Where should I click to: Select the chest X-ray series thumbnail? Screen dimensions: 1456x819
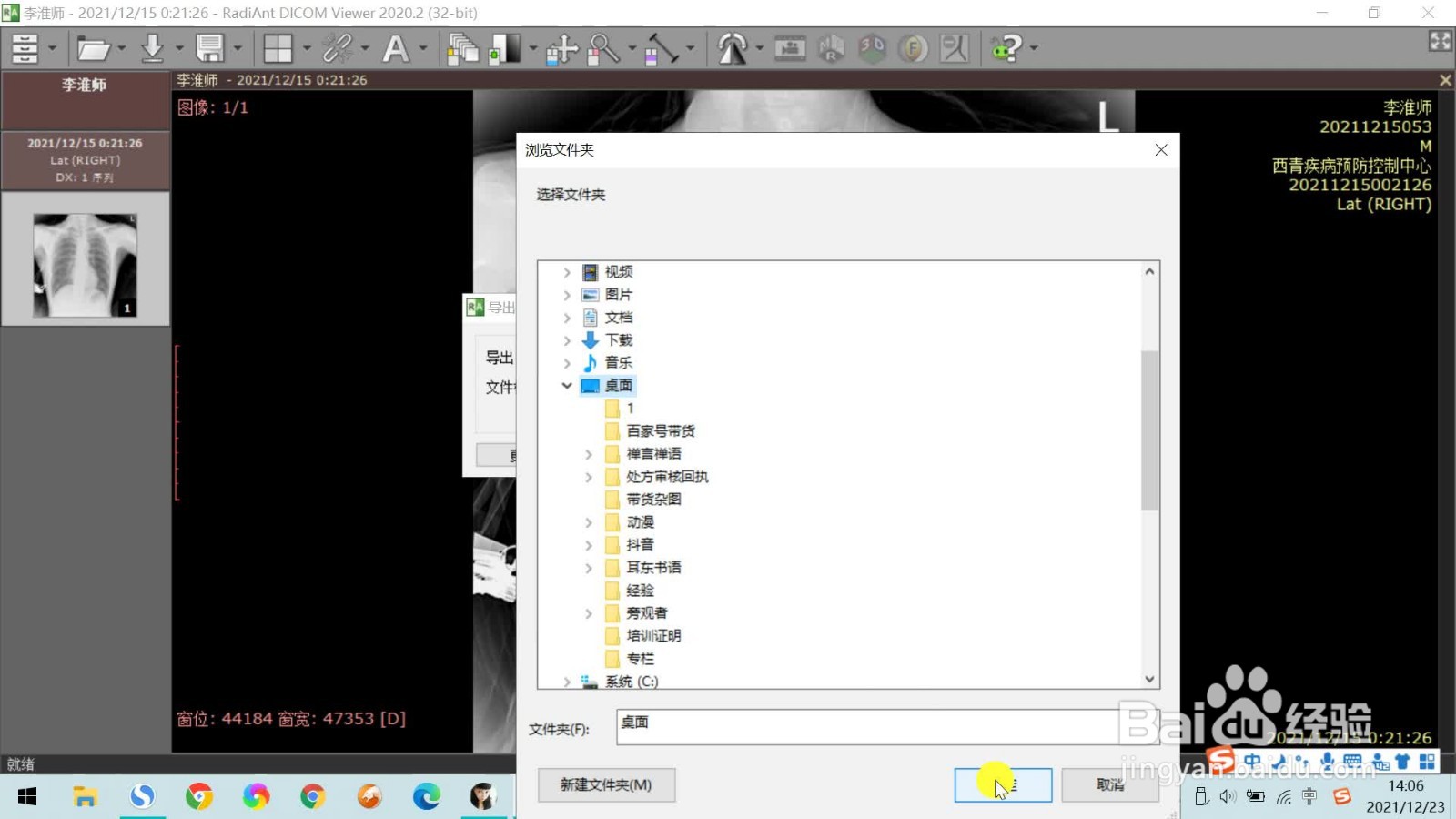(86, 265)
